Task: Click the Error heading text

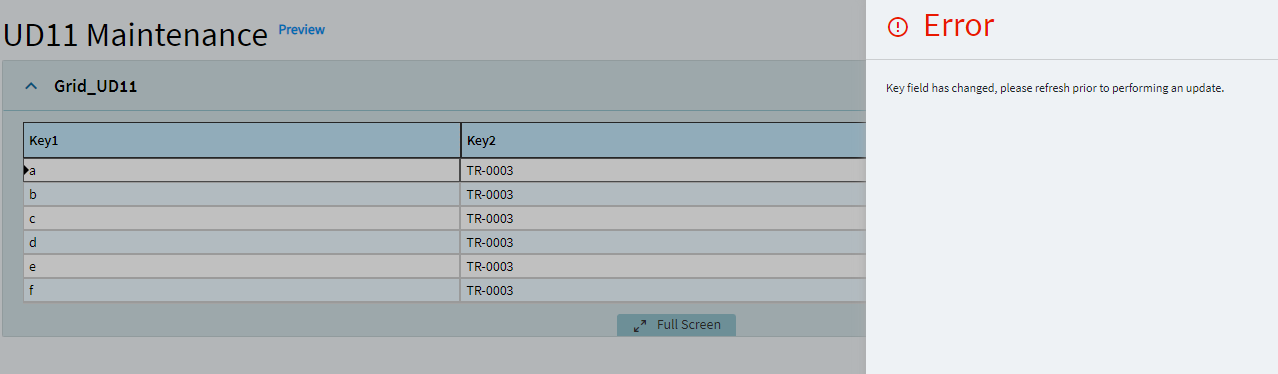Action: point(958,26)
